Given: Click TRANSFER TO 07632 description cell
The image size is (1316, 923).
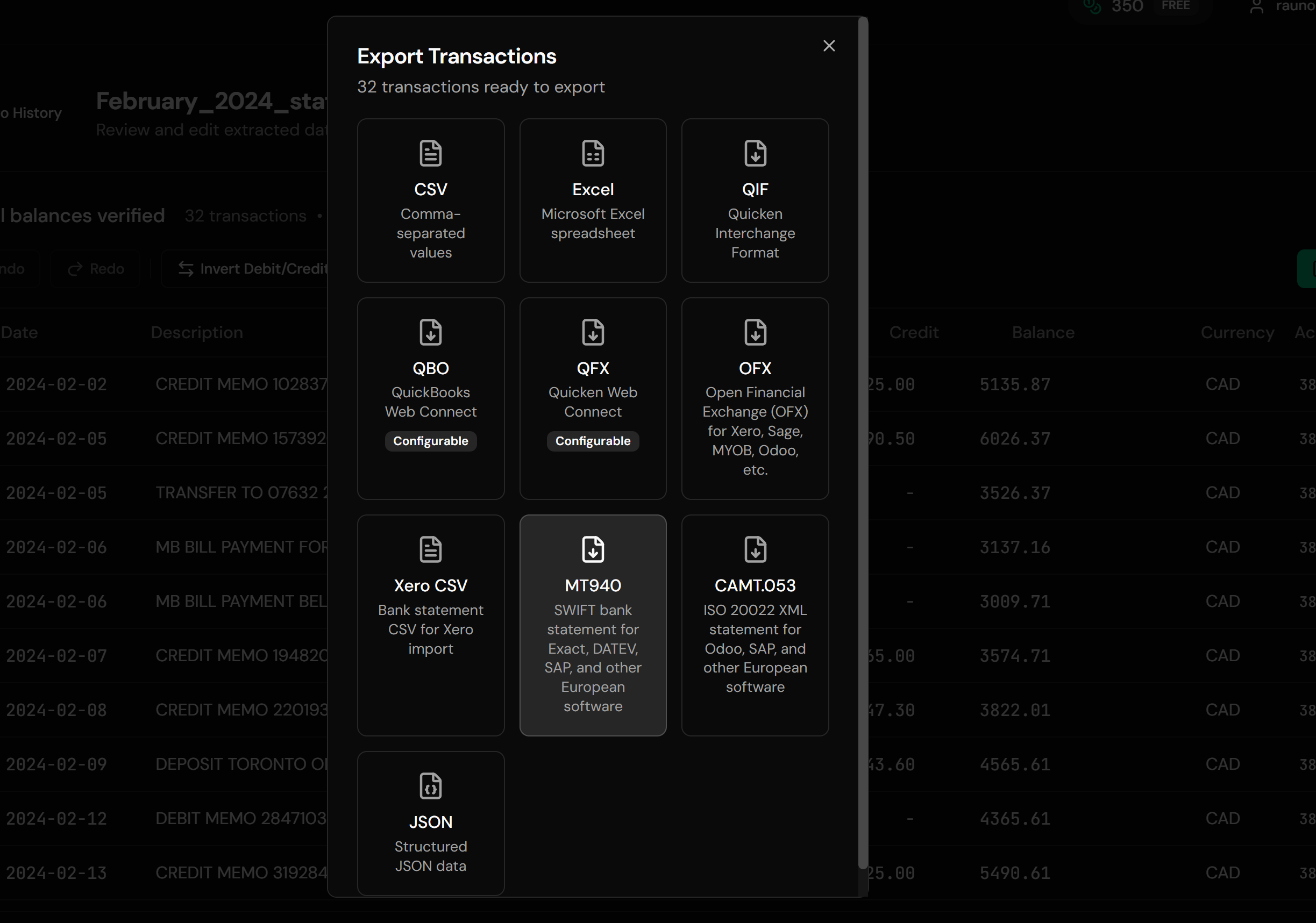Looking at the screenshot, I should [241, 493].
